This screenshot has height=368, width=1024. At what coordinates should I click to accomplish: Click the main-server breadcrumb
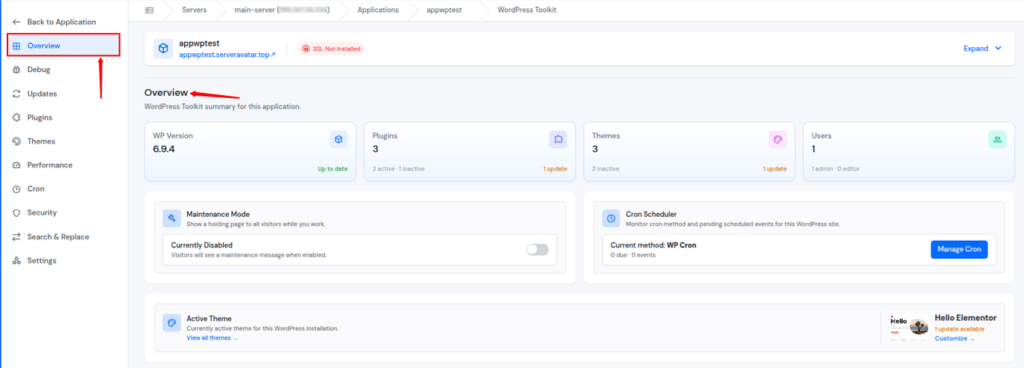pos(282,10)
